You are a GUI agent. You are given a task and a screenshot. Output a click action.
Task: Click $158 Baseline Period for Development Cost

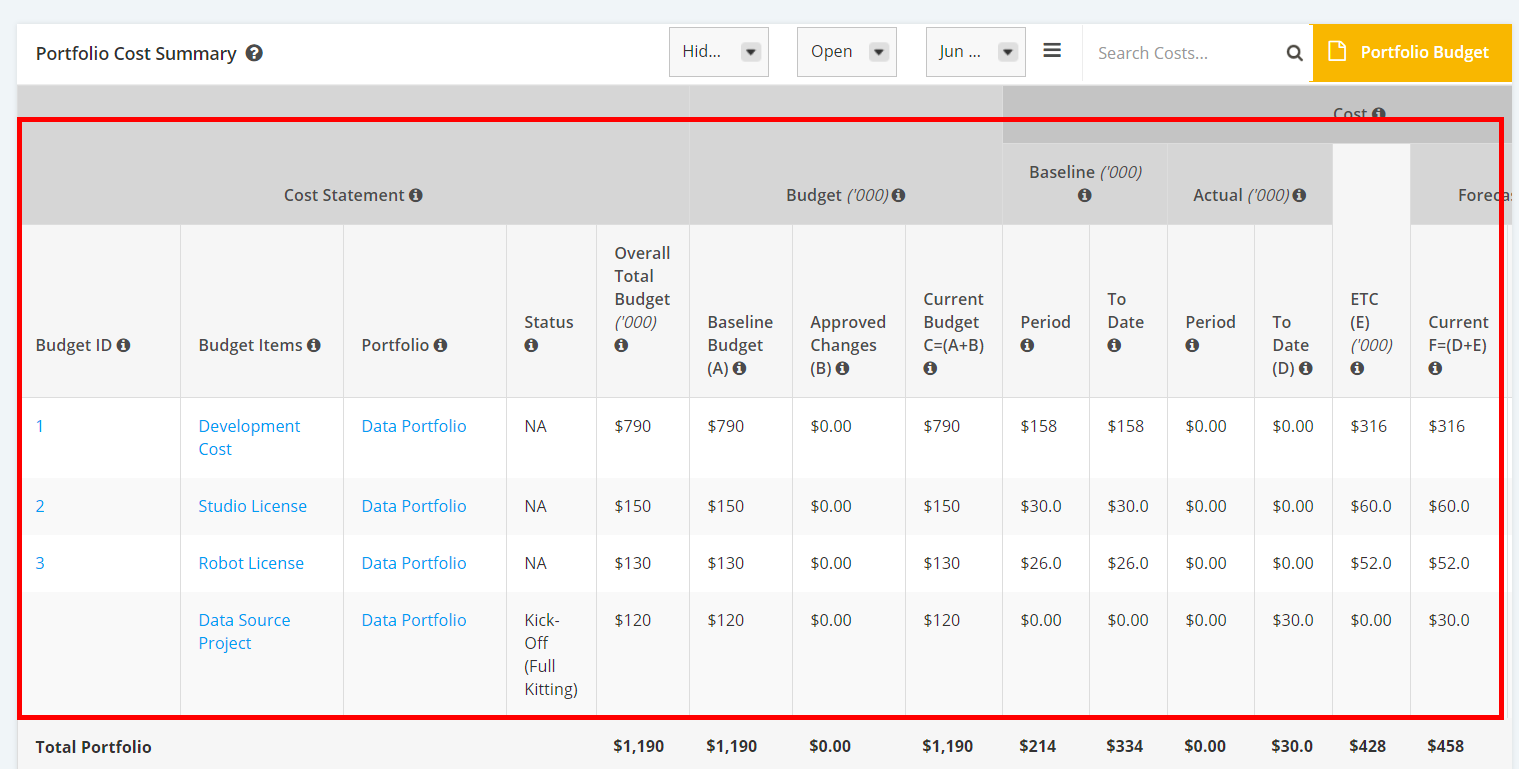point(1039,426)
